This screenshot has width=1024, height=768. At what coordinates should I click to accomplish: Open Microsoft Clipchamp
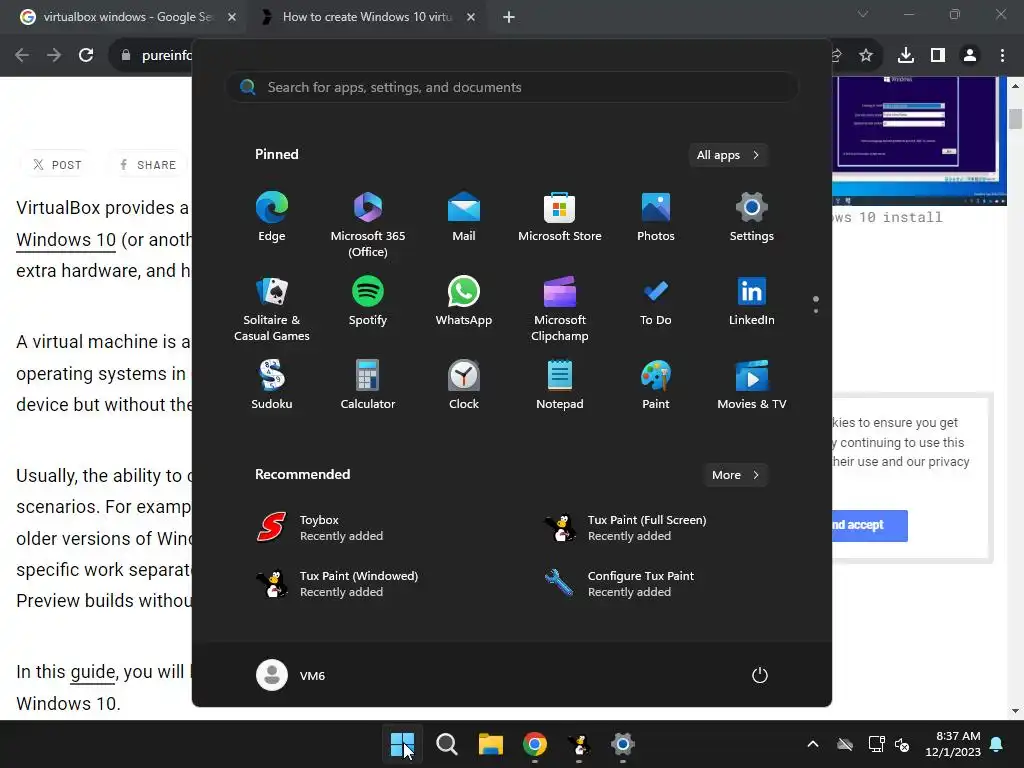click(560, 308)
